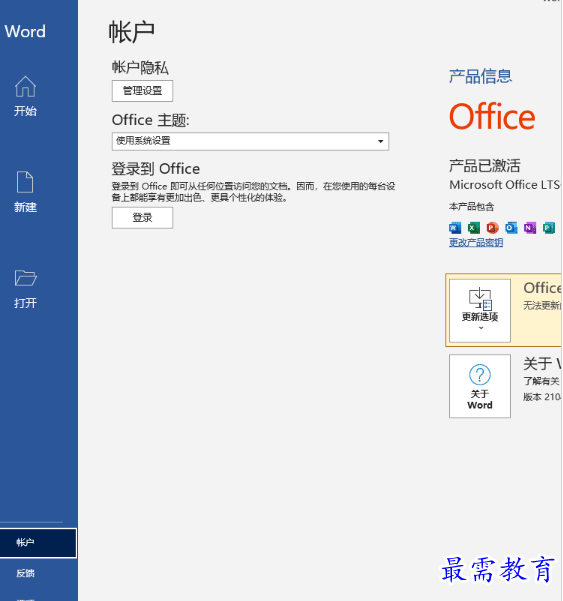The width and height of the screenshot is (563, 601).
Task: Click the Word title in sidebar
Action: pyautogui.click(x=25, y=31)
